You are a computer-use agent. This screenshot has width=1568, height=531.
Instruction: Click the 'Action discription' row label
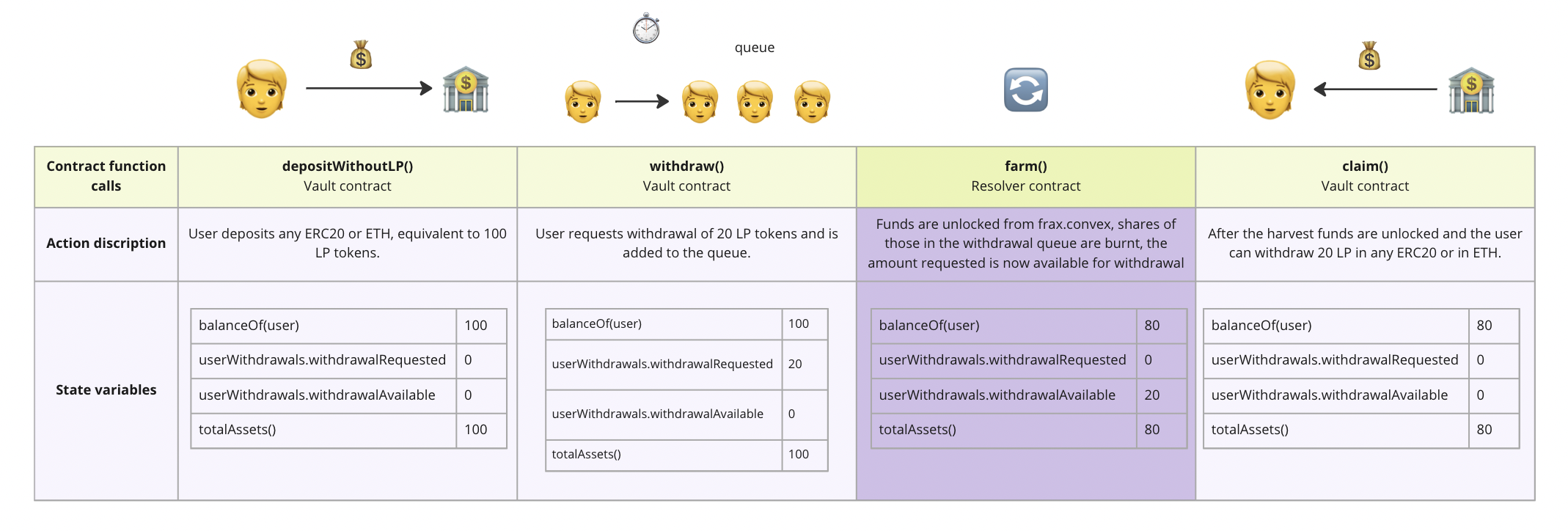pyautogui.click(x=106, y=243)
